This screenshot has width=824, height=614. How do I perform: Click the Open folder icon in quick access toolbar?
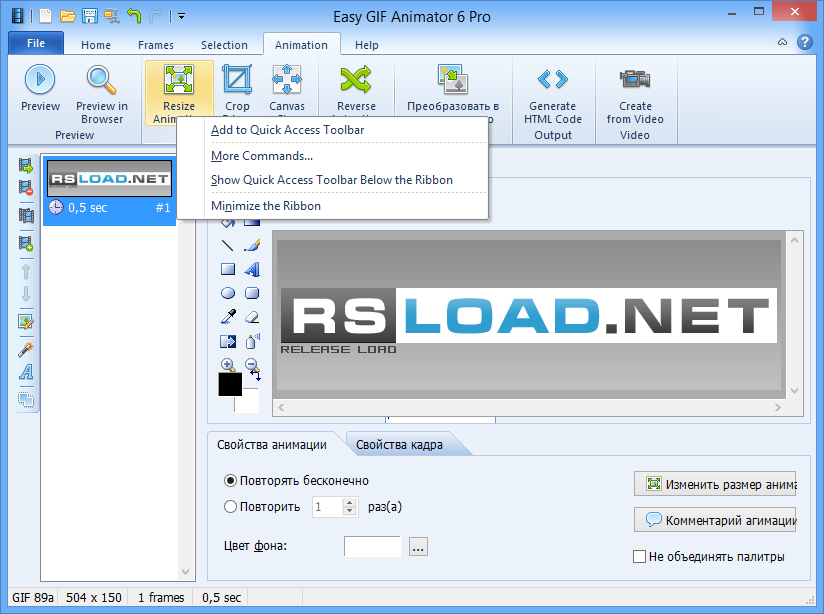(67, 16)
